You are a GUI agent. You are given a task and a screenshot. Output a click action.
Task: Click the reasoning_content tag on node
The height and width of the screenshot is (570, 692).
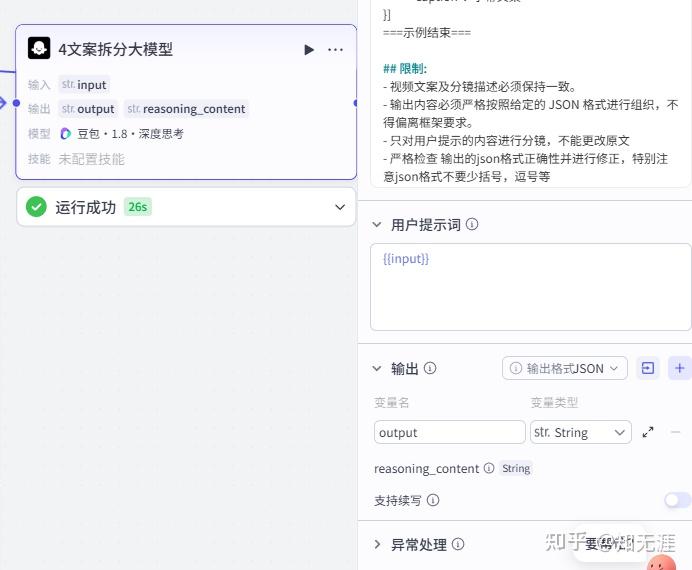coord(186,109)
